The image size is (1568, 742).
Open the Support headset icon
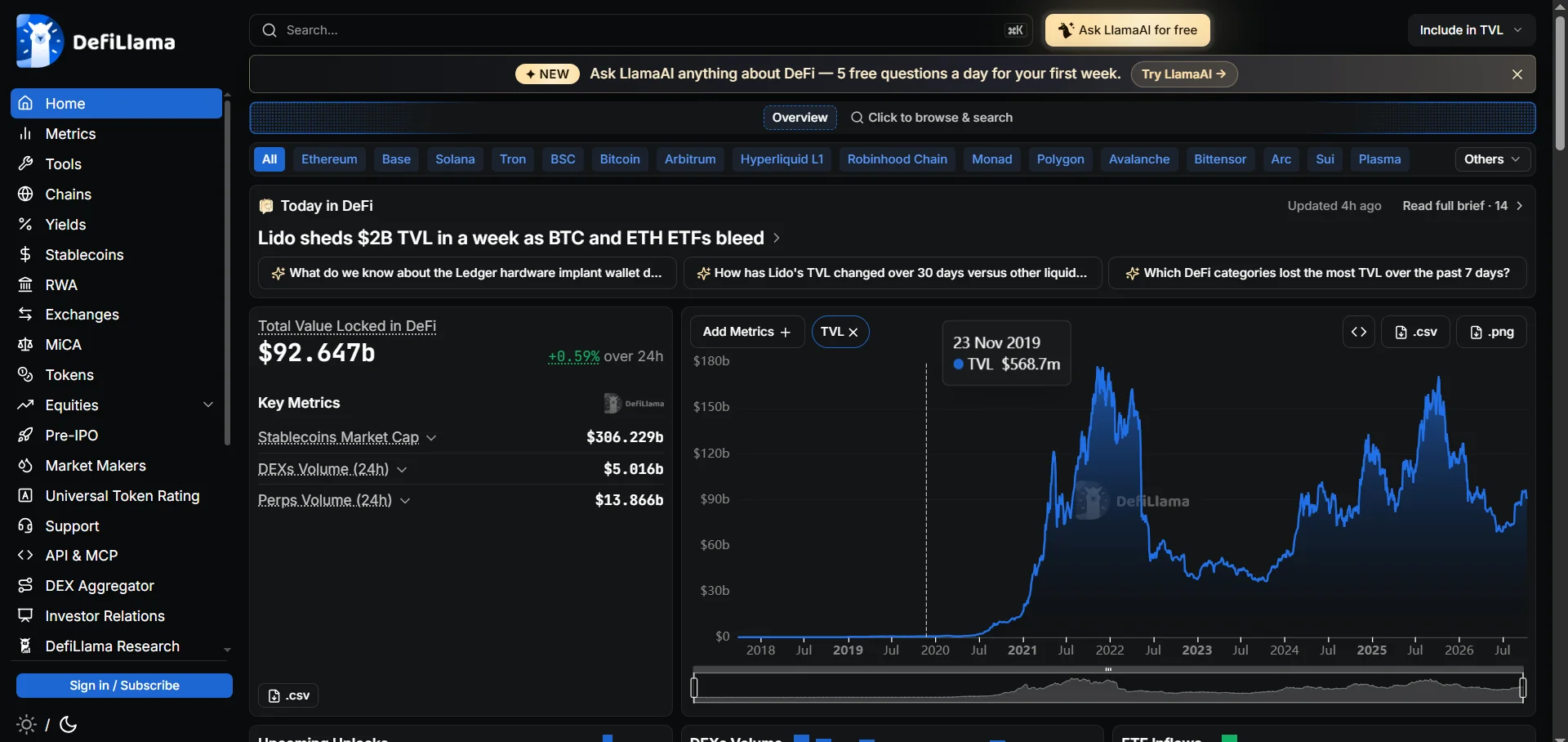[x=25, y=526]
